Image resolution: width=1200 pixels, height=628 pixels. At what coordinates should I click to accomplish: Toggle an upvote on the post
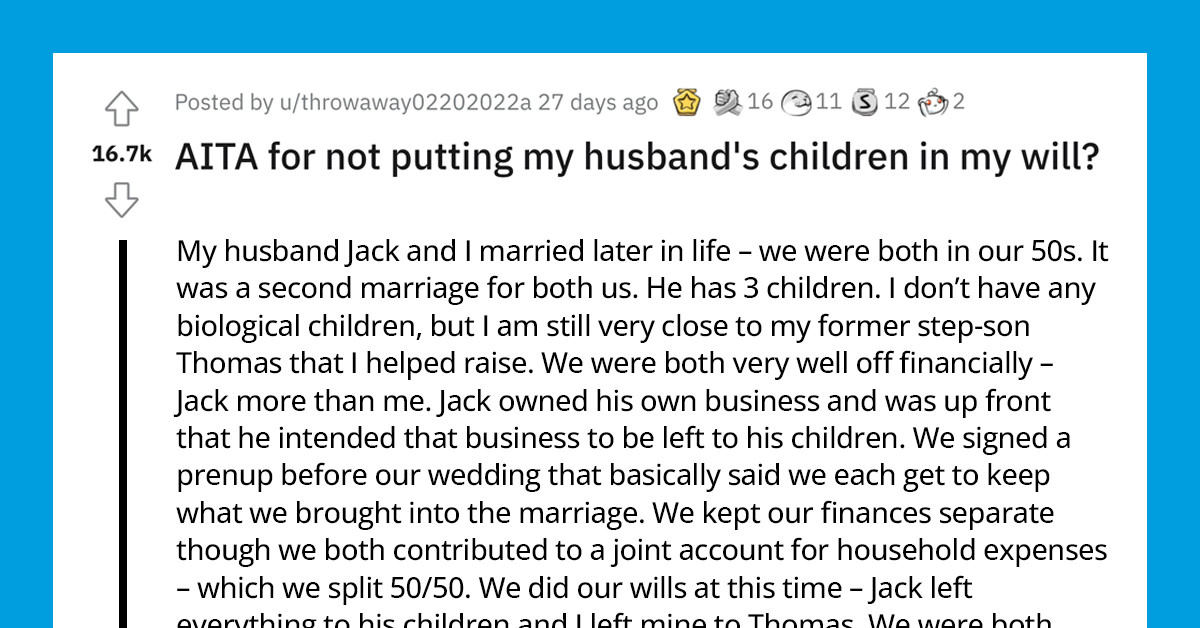click(122, 110)
